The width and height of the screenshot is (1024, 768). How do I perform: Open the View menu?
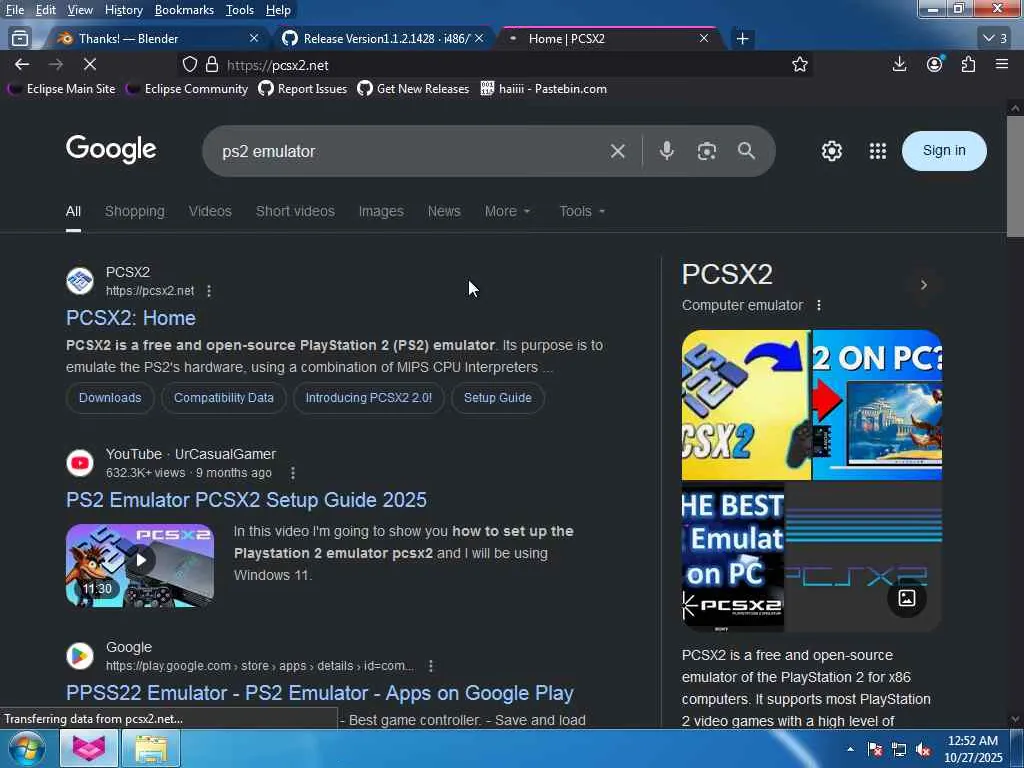(80, 10)
